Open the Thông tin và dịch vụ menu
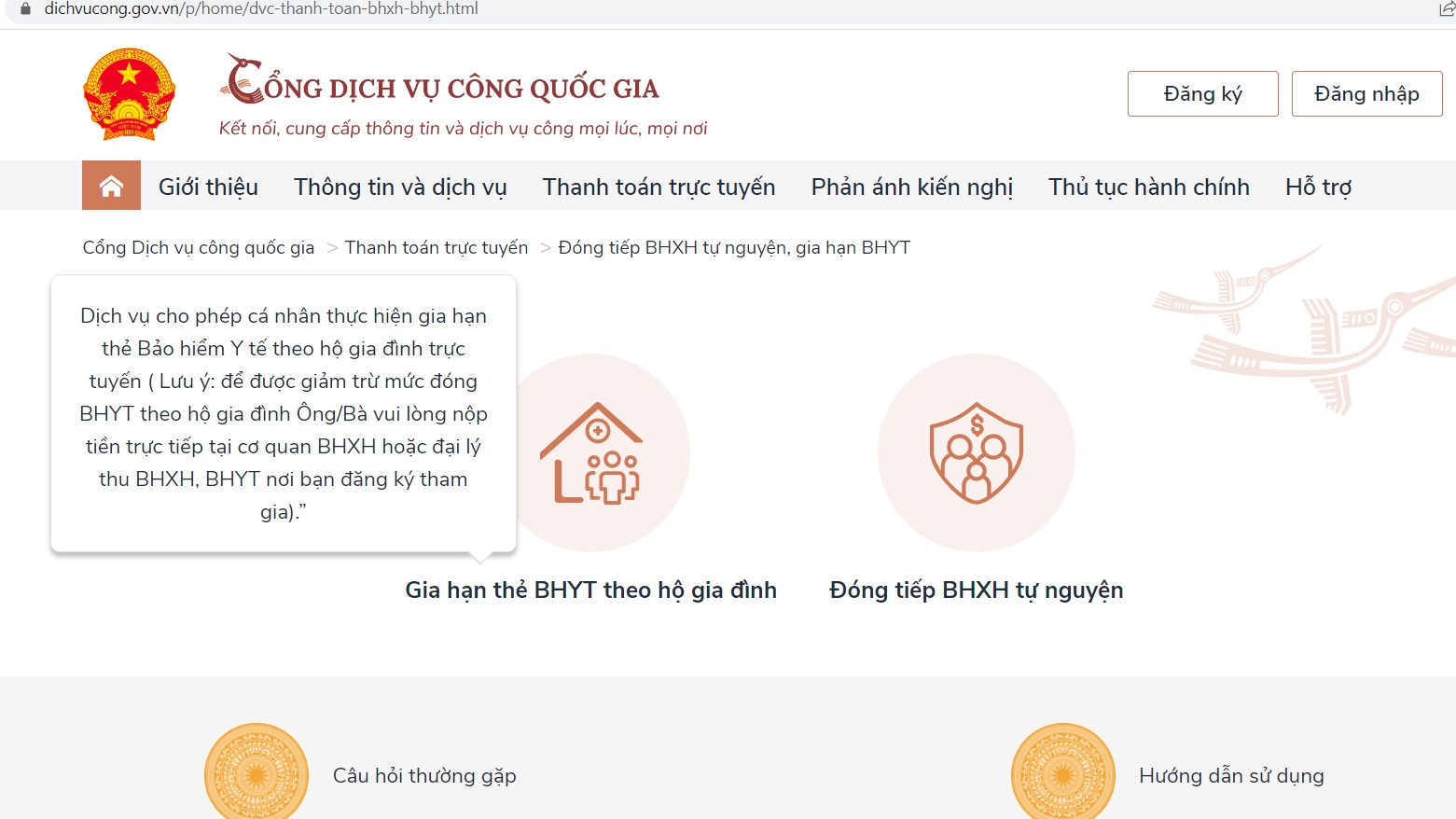Viewport: 1456px width, 819px height. tap(400, 187)
